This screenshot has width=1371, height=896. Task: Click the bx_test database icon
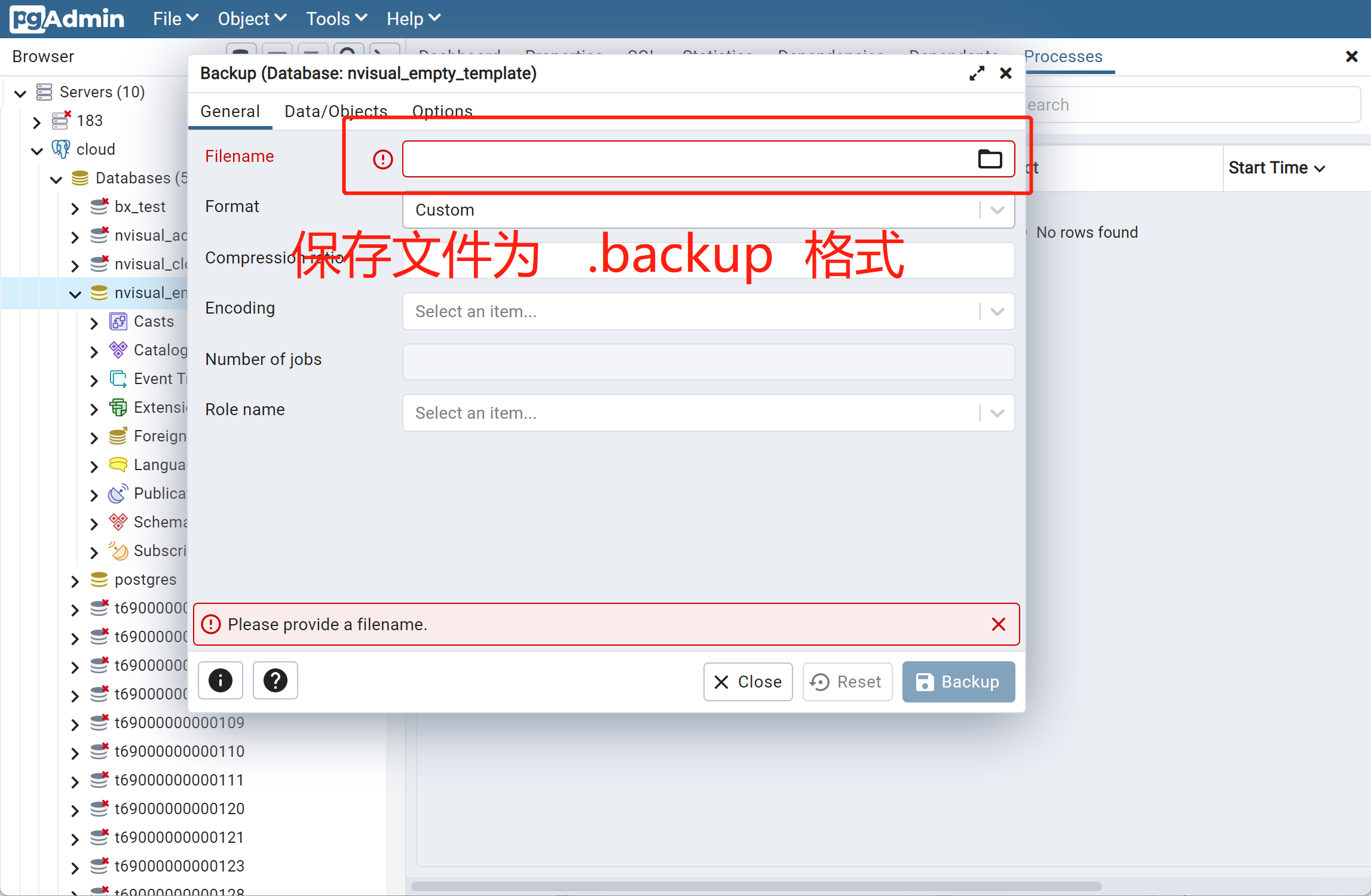pos(99,206)
